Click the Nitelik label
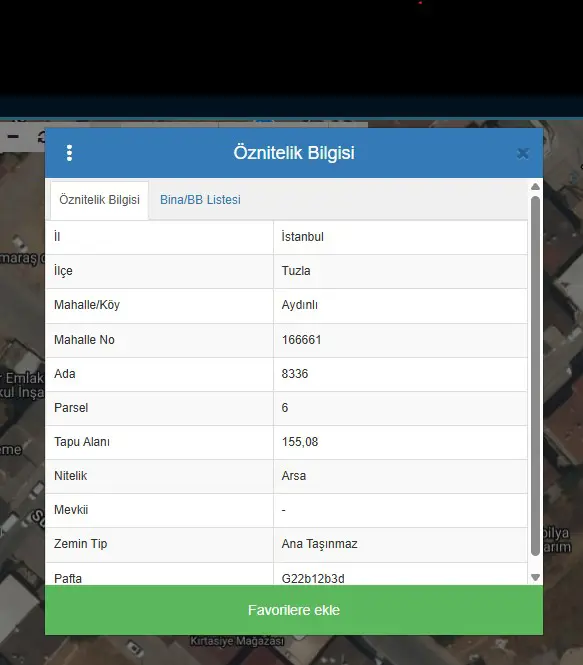This screenshot has height=665, width=583. click(x=70, y=476)
